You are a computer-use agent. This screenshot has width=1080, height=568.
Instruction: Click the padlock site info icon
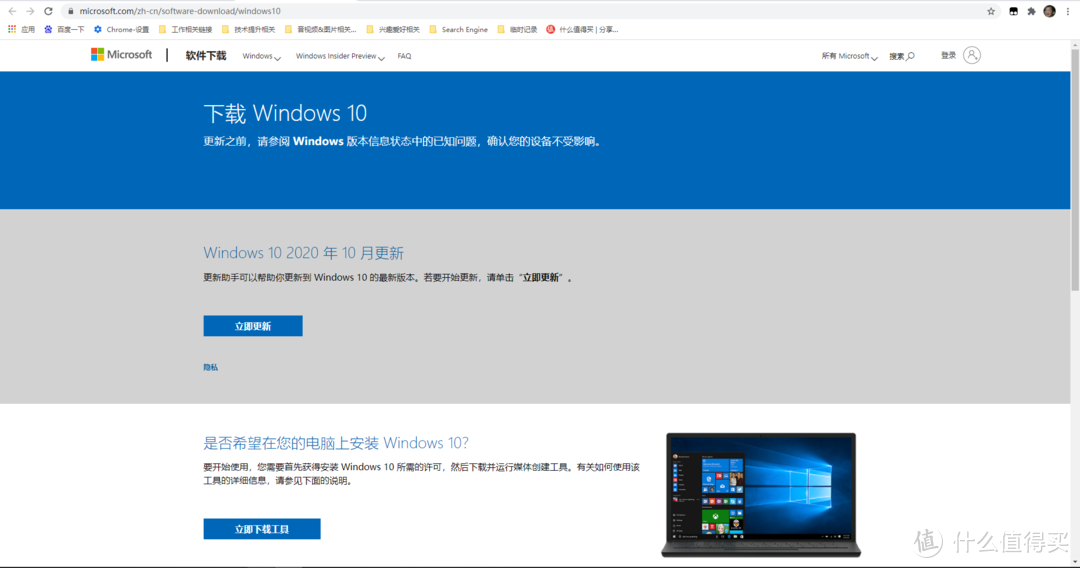[x=70, y=11]
